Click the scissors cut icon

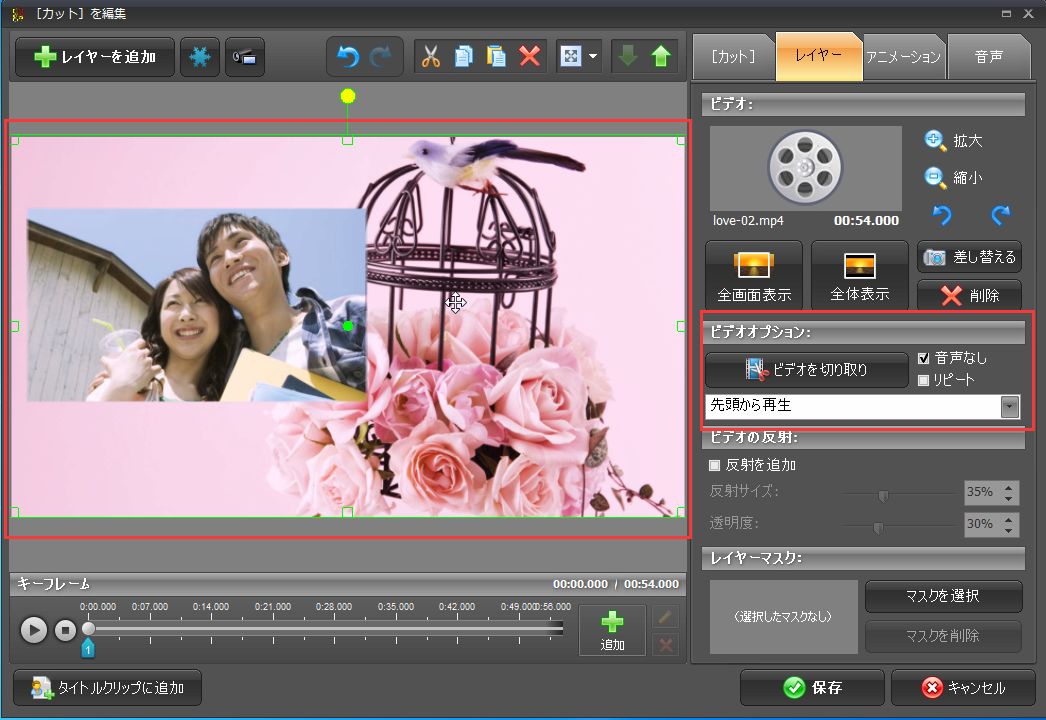(431, 57)
